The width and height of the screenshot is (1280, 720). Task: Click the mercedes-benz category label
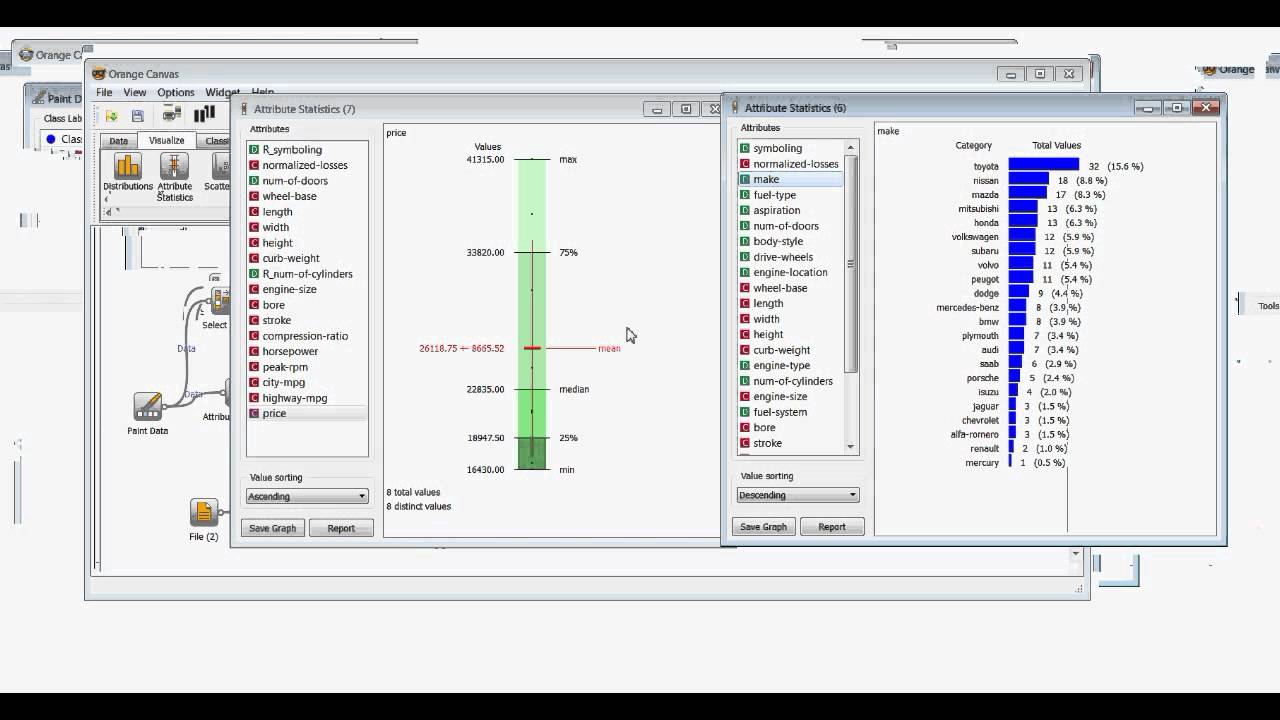point(967,308)
